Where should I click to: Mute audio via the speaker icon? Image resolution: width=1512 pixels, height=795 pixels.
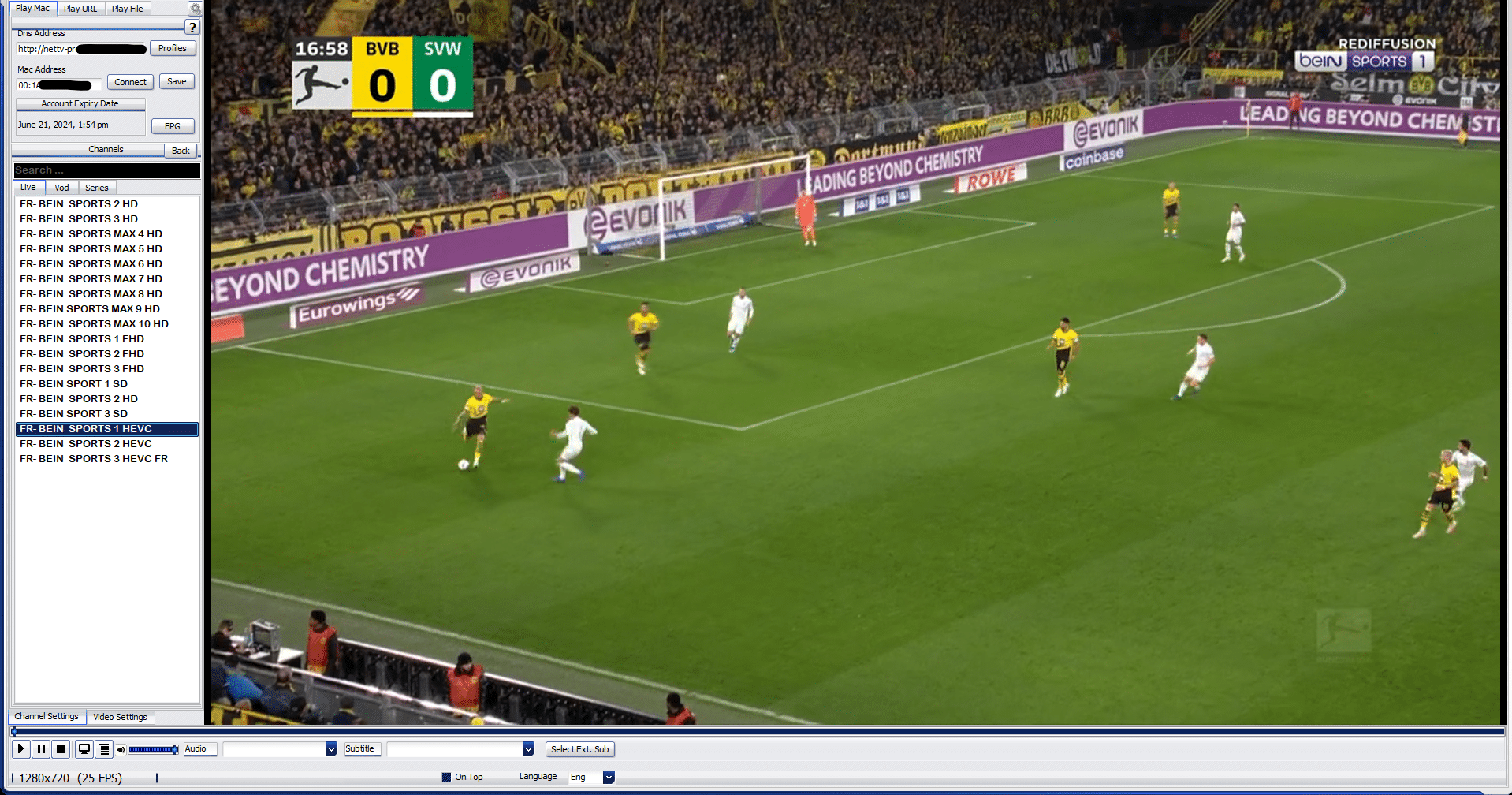(x=121, y=749)
